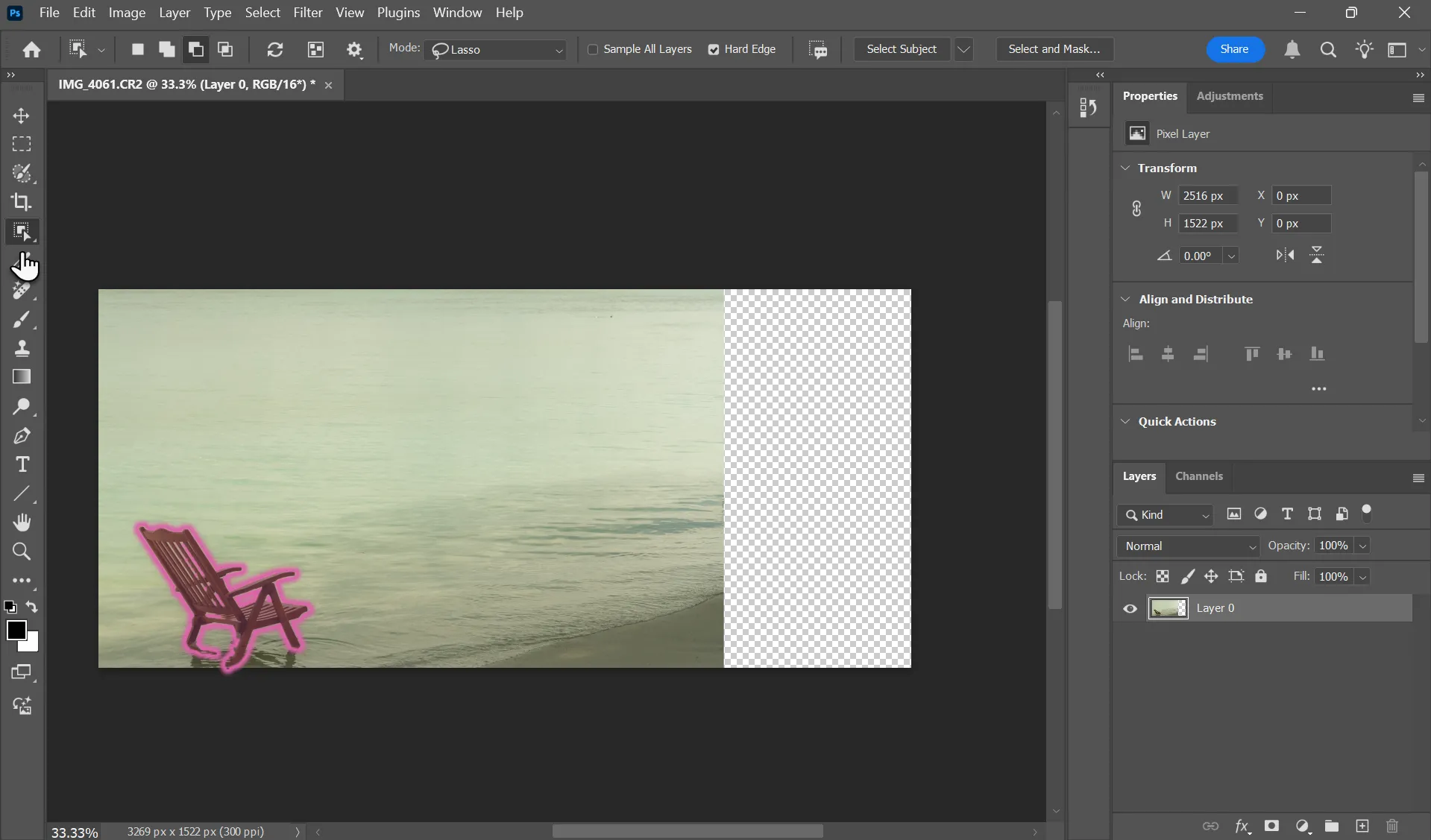Select the Zoom tool
The image size is (1431, 840).
tap(22, 552)
